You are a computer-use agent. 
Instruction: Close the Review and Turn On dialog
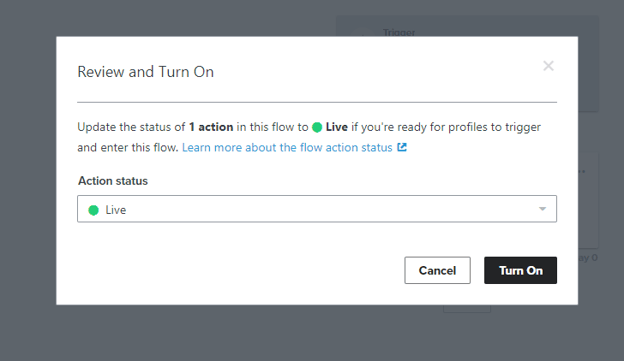tap(548, 66)
